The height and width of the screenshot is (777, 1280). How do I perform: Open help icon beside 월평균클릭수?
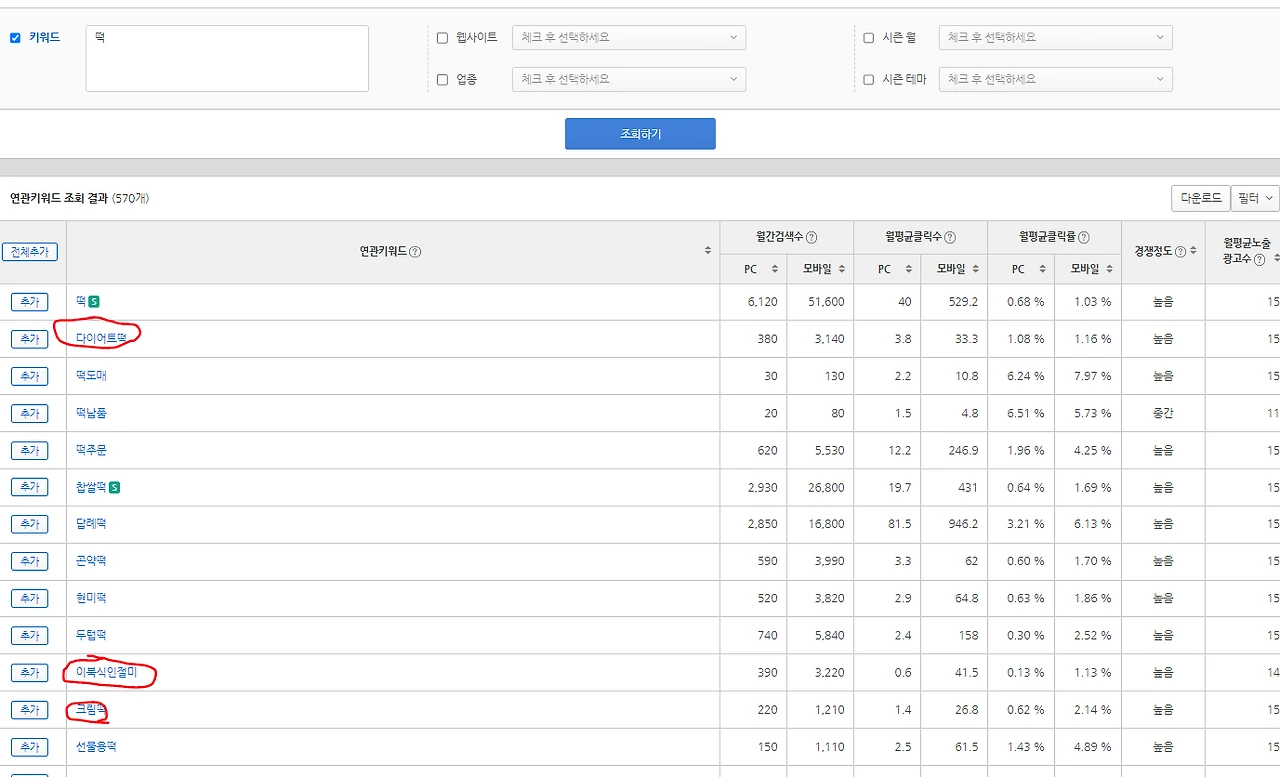(x=950, y=238)
